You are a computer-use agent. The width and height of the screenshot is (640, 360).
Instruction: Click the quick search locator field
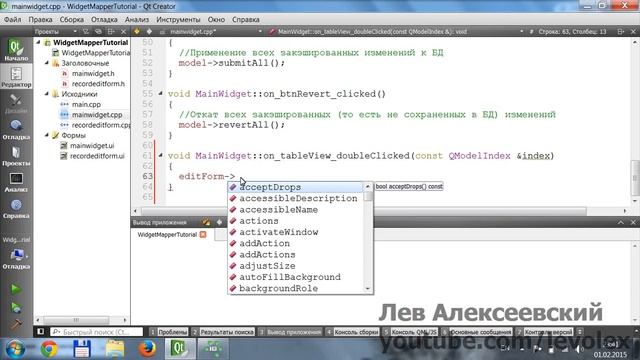[x=97, y=332]
